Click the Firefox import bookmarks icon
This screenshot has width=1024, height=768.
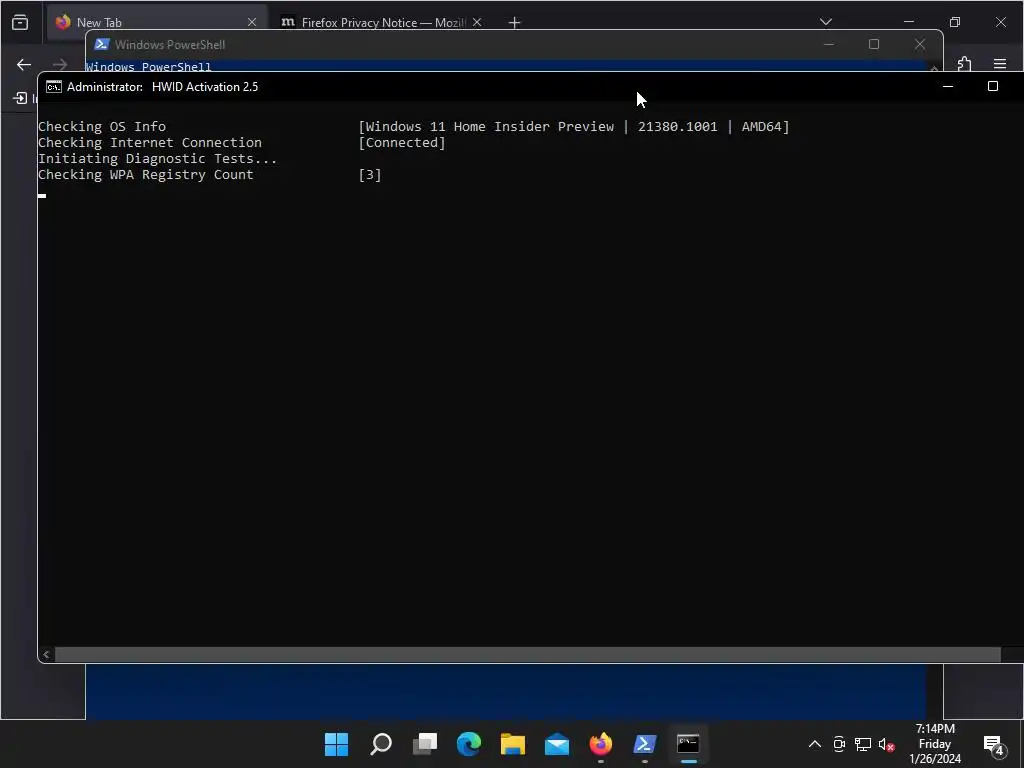pos(20,98)
